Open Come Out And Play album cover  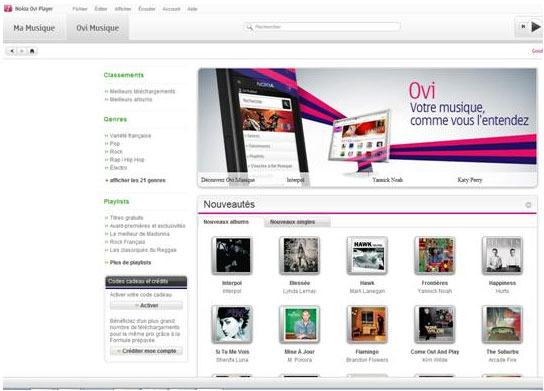pos(435,324)
